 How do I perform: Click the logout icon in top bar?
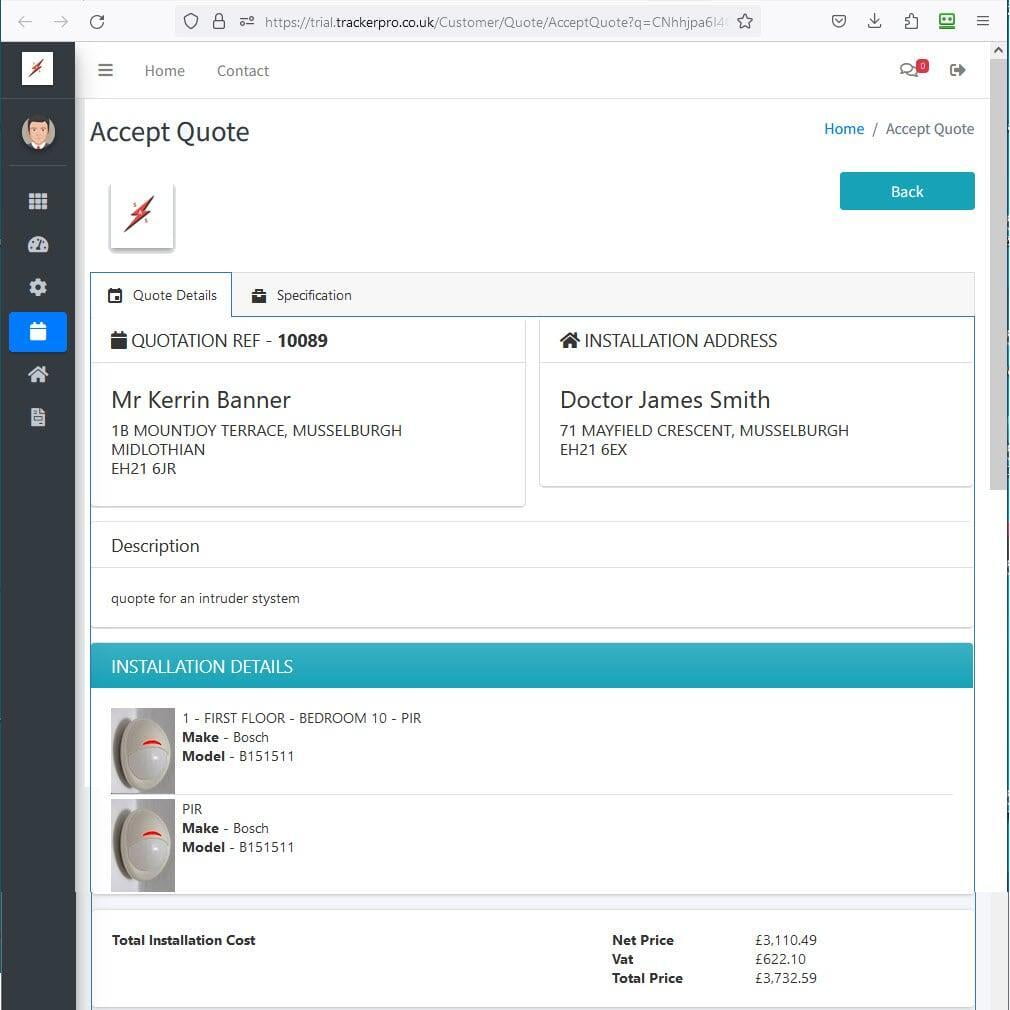pyautogui.click(x=958, y=70)
